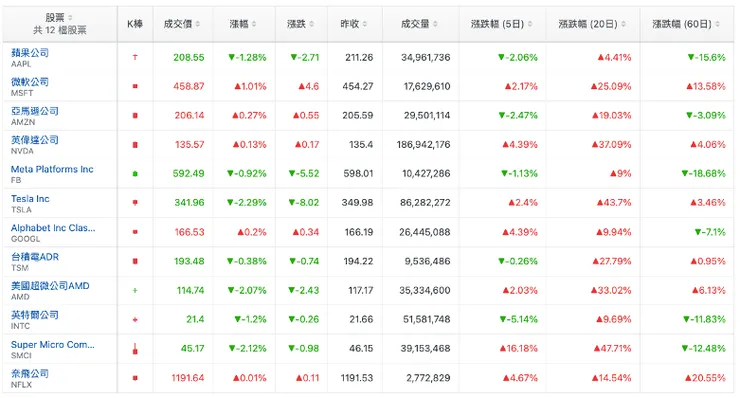Click AAPL price 208.55

click(189, 58)
